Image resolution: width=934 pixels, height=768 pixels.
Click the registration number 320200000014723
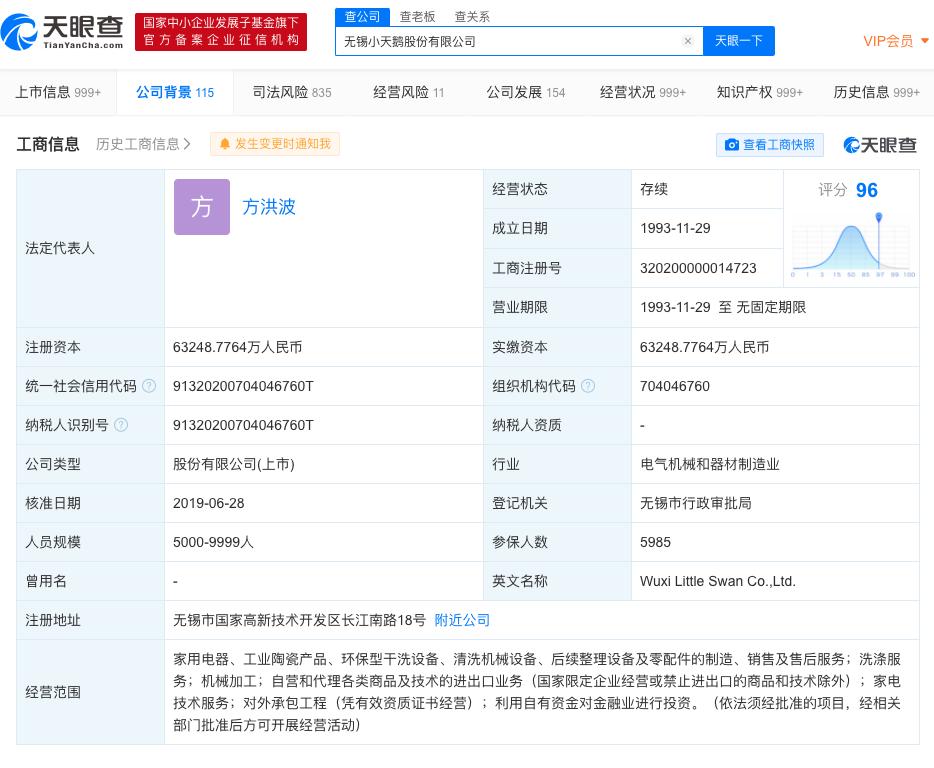click(698, 268)
